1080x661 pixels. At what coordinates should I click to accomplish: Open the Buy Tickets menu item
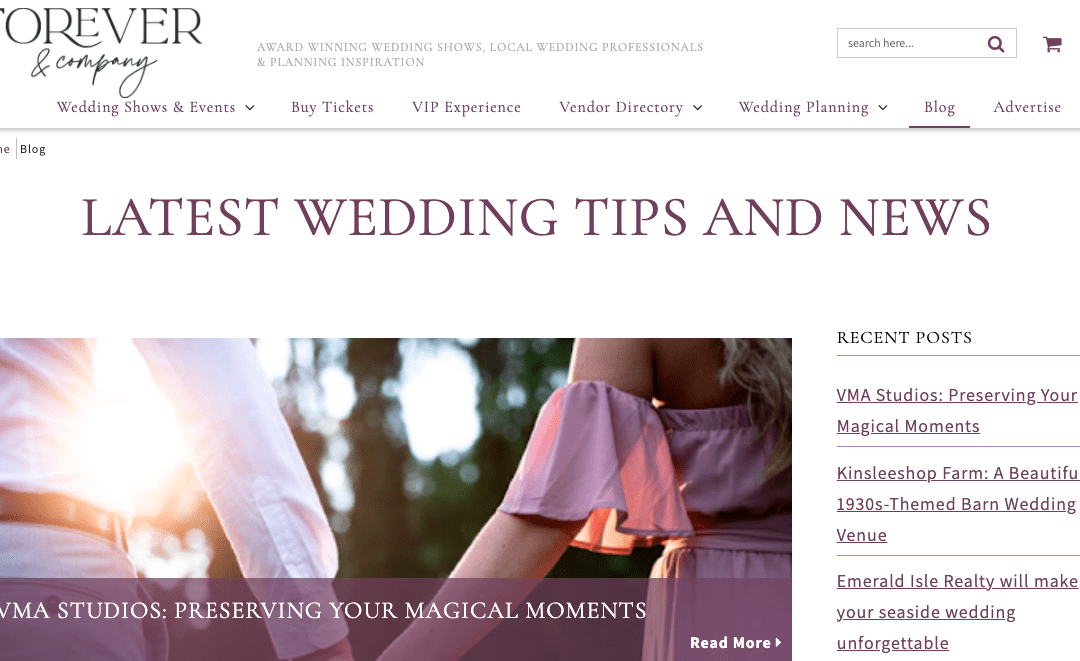pos(332,107)
